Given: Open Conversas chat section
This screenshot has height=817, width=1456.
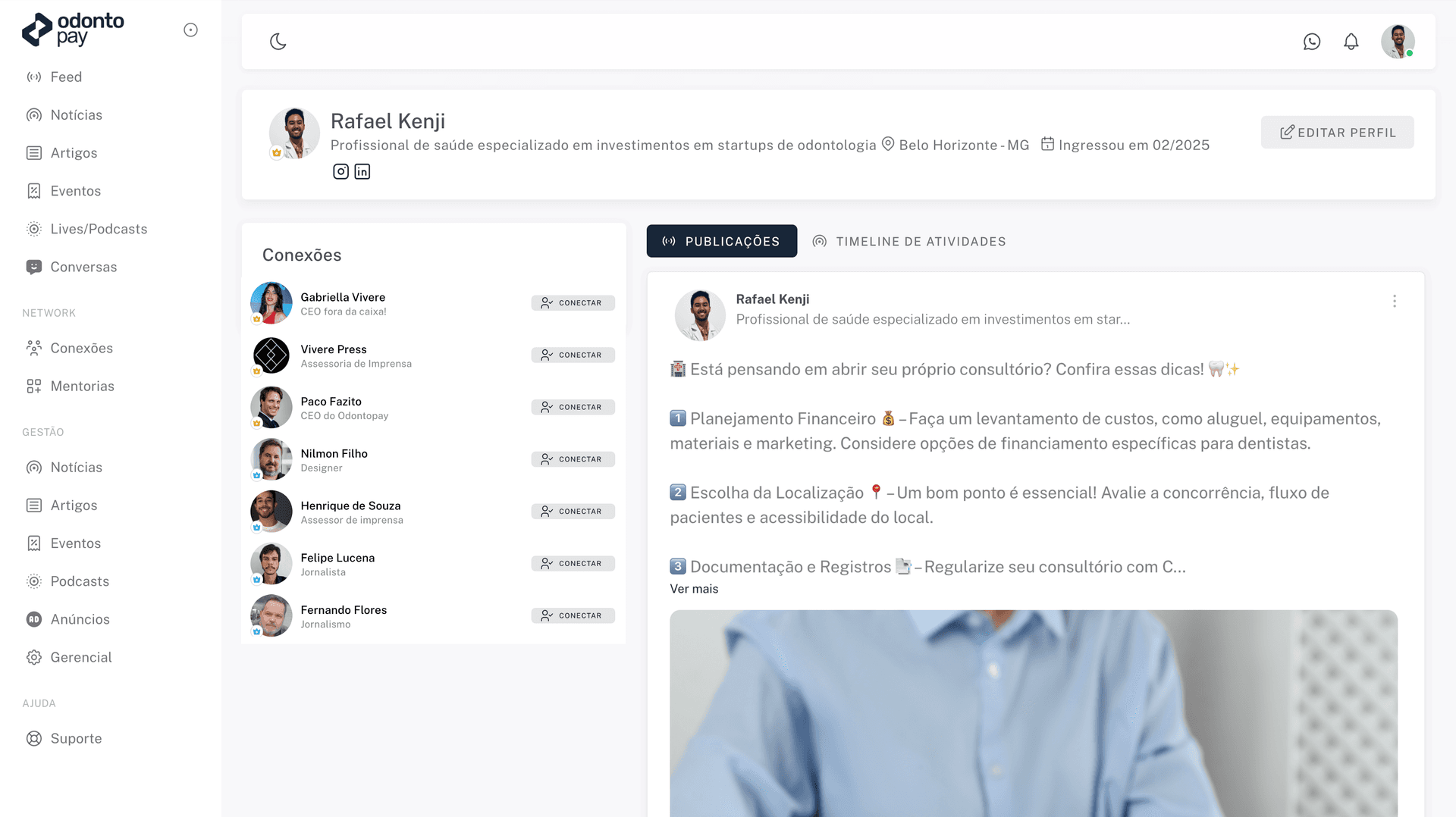Looking at the screenshot, I should pos(83,267).
